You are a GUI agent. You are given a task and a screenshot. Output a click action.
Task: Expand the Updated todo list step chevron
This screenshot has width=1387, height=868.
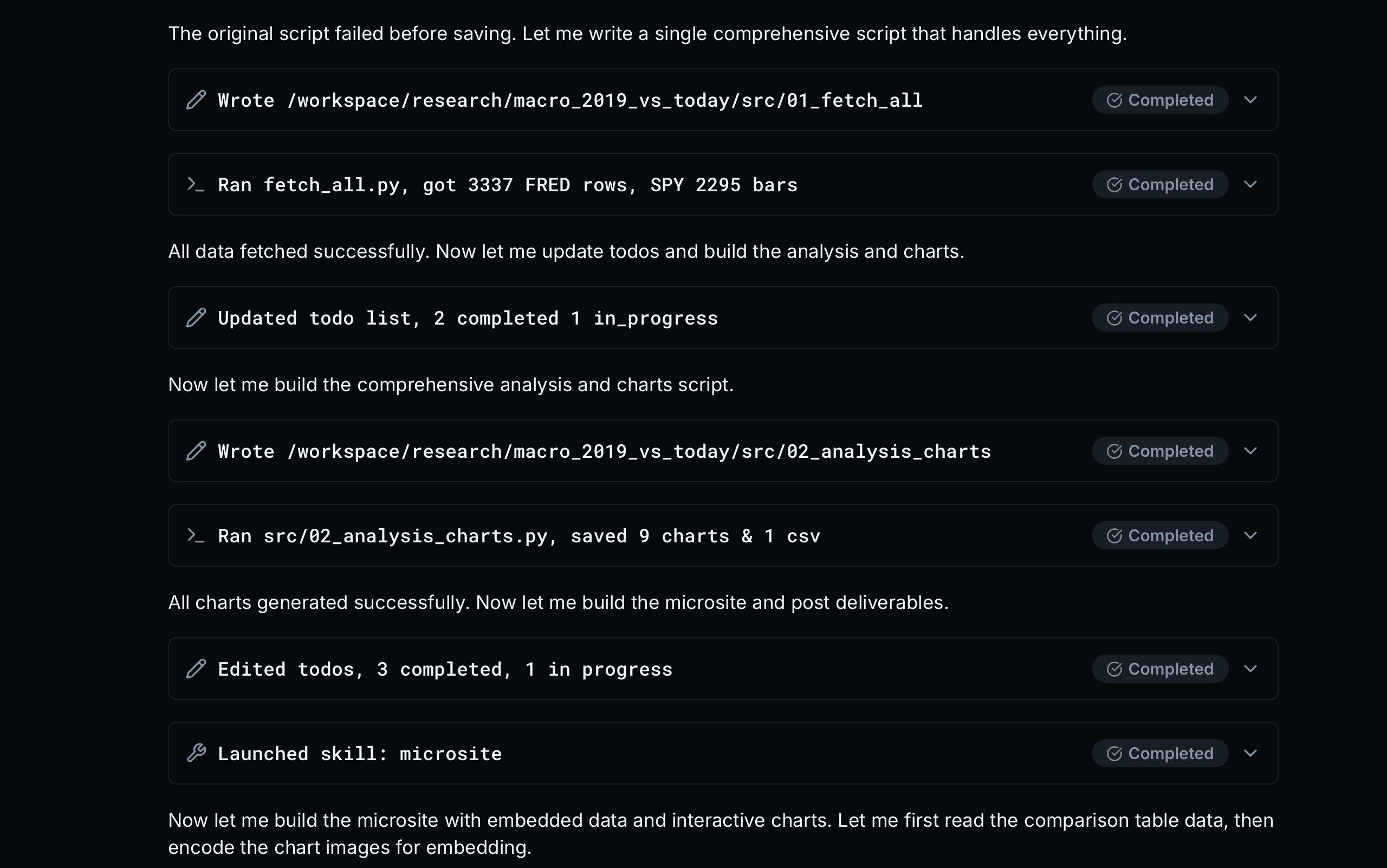(1250, 318)
